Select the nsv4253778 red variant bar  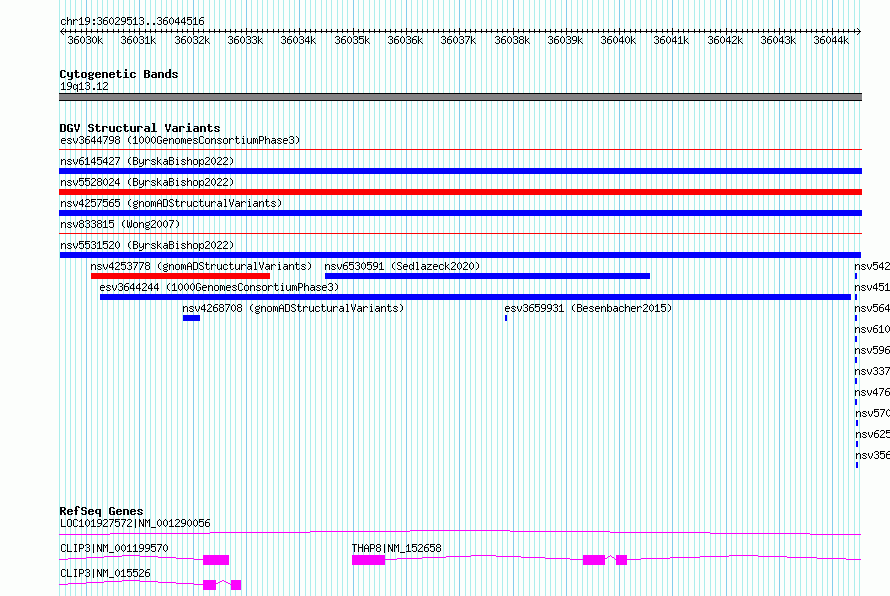tap(180, 276)
